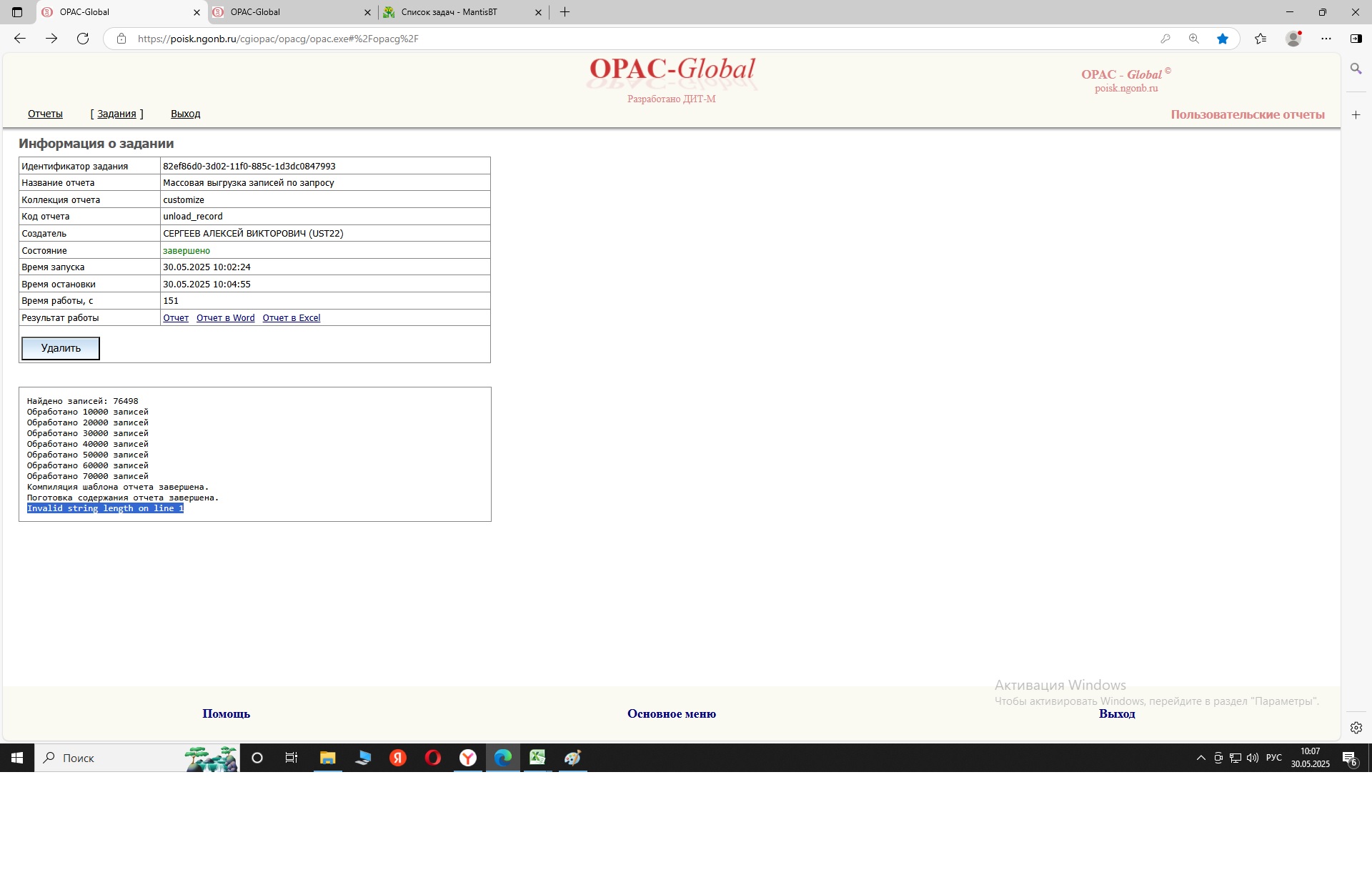Screen dimensions: 1372x885
Task: Open the saved passwords key icon
Action: click(1165, 39)
